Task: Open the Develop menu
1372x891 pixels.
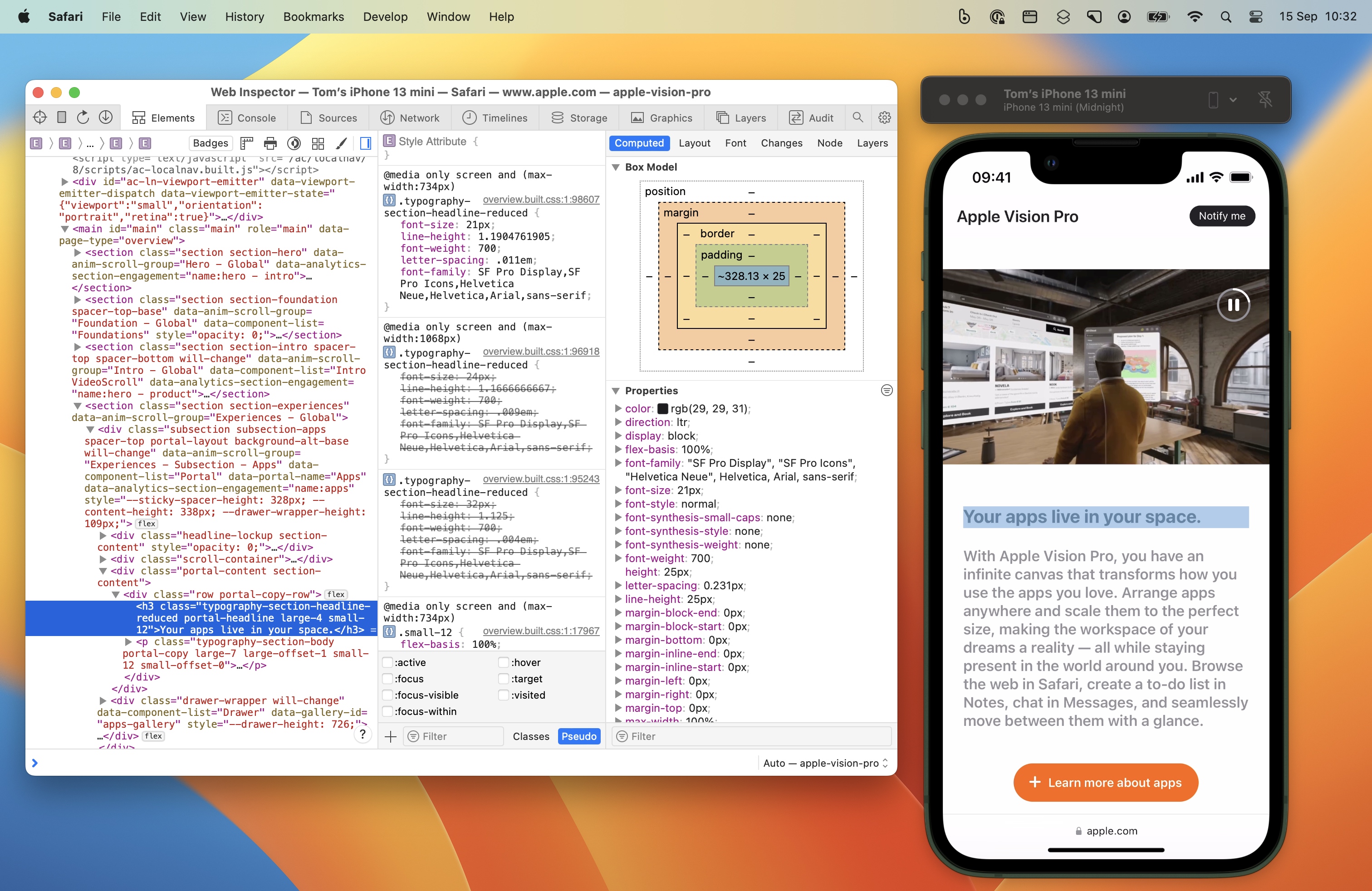Action: [385, 17]
